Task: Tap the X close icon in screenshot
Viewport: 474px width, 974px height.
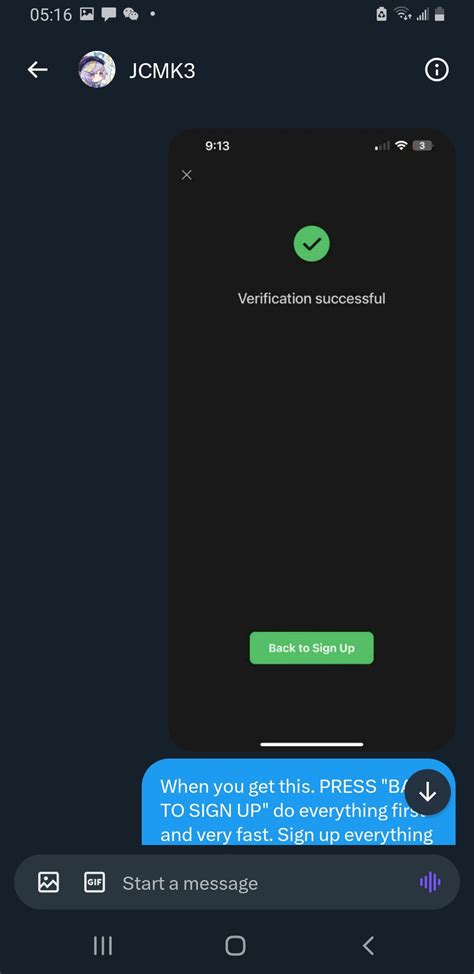Action: coord(186,175)
